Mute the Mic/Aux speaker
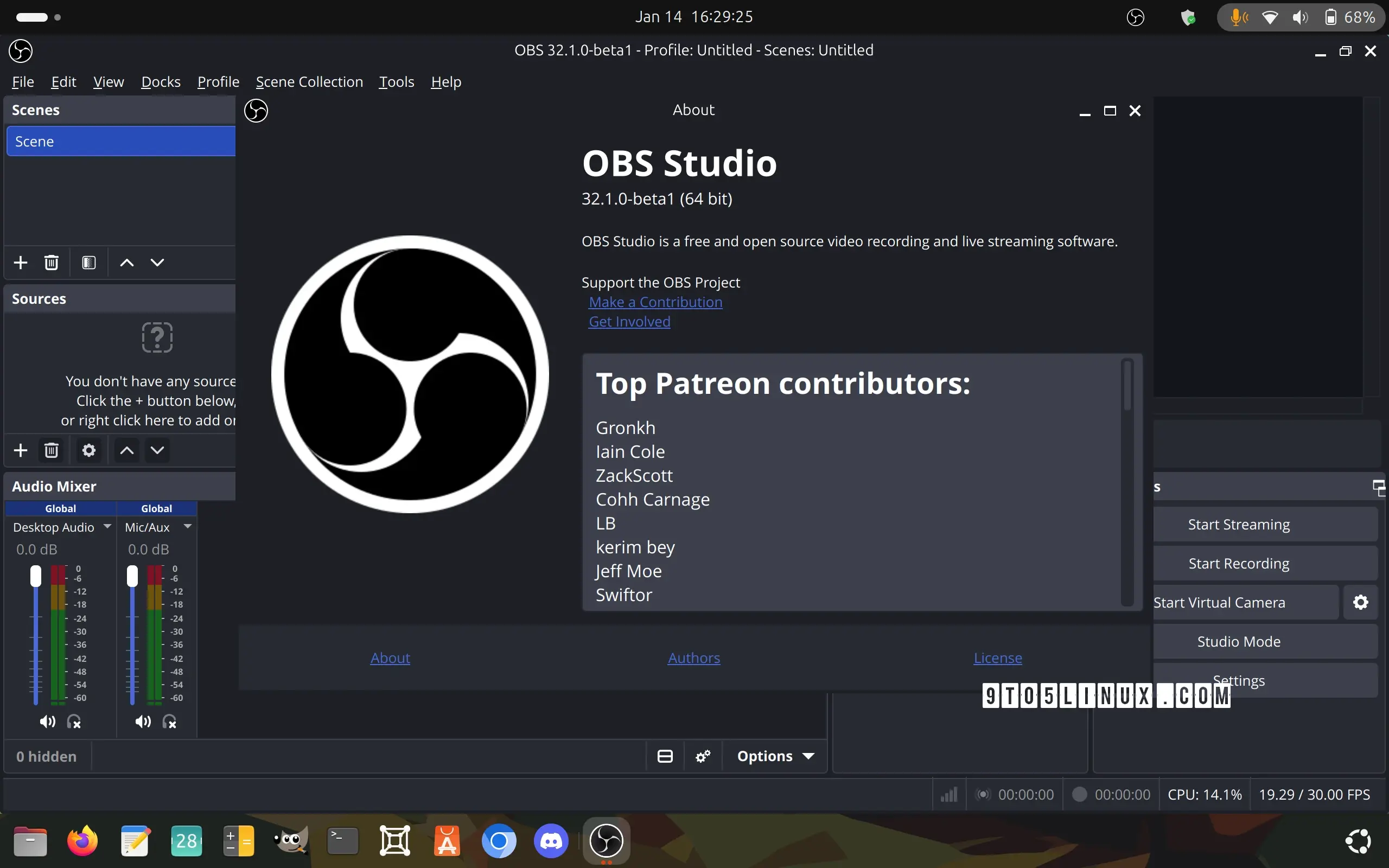The height and width of the screenshot is (868, 1389). click(143, 722)
